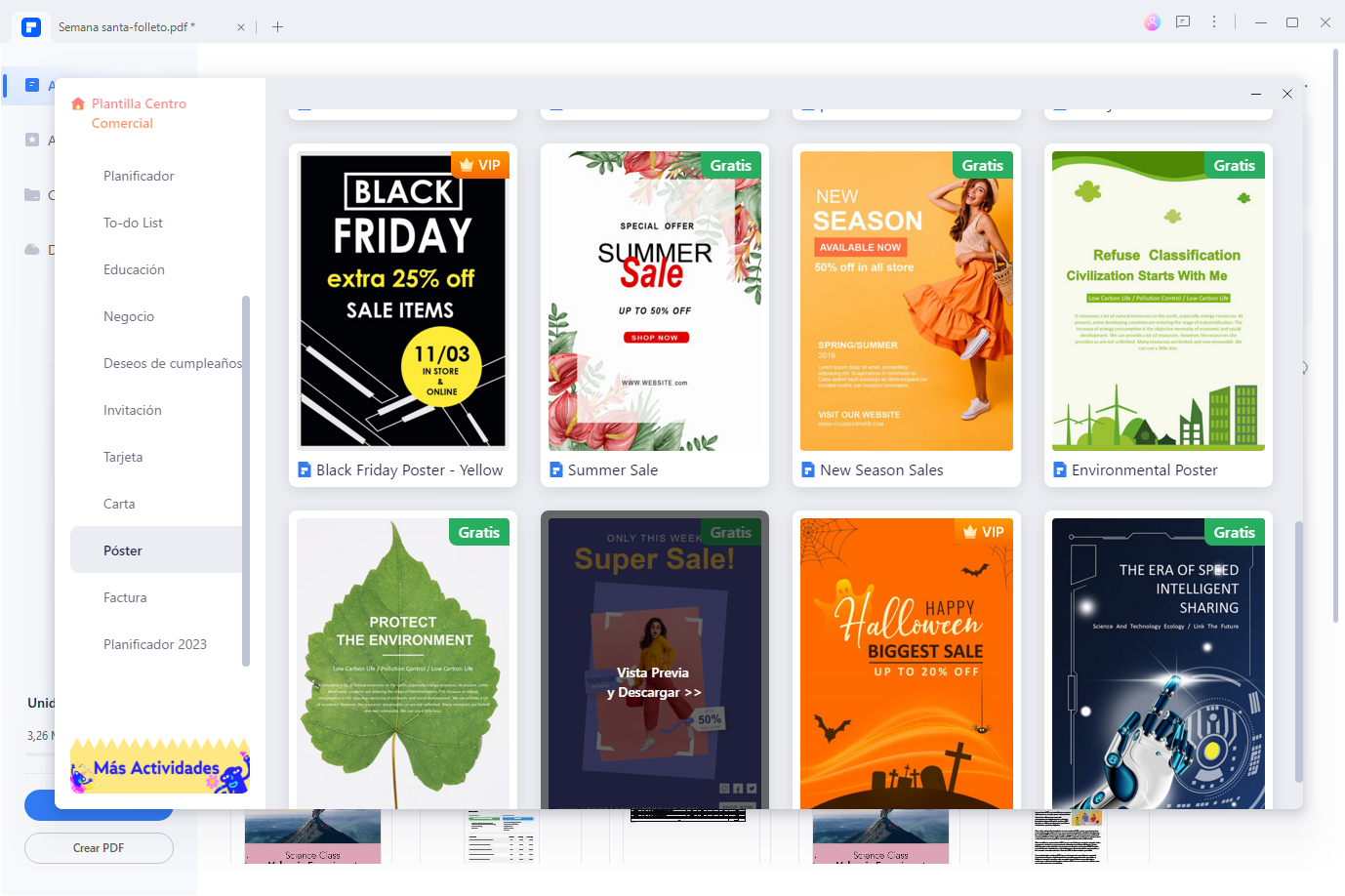Screen dimensions: 1345x896
Task: Open the Environmental Poster thumbnail
Action: (x=1159, y=301)
